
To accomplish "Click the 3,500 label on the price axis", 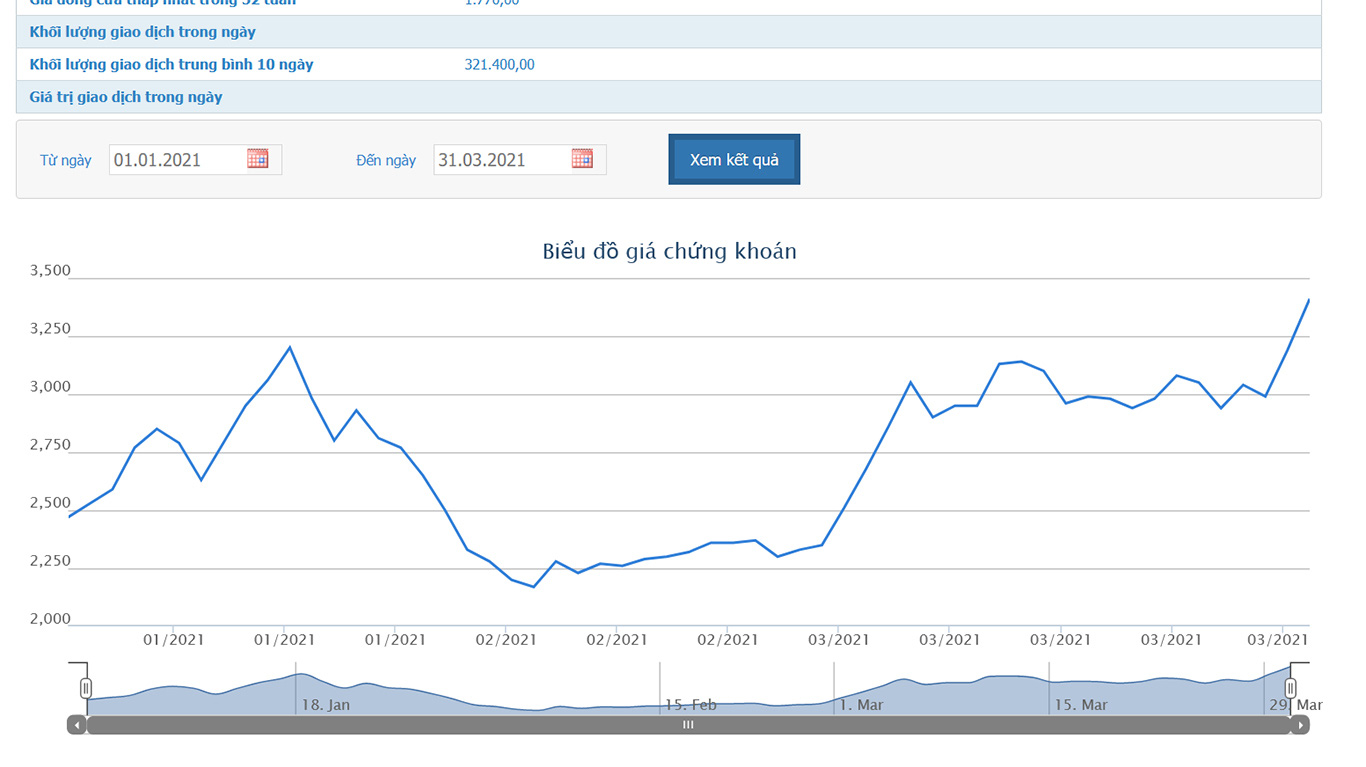I will [50, 271].
